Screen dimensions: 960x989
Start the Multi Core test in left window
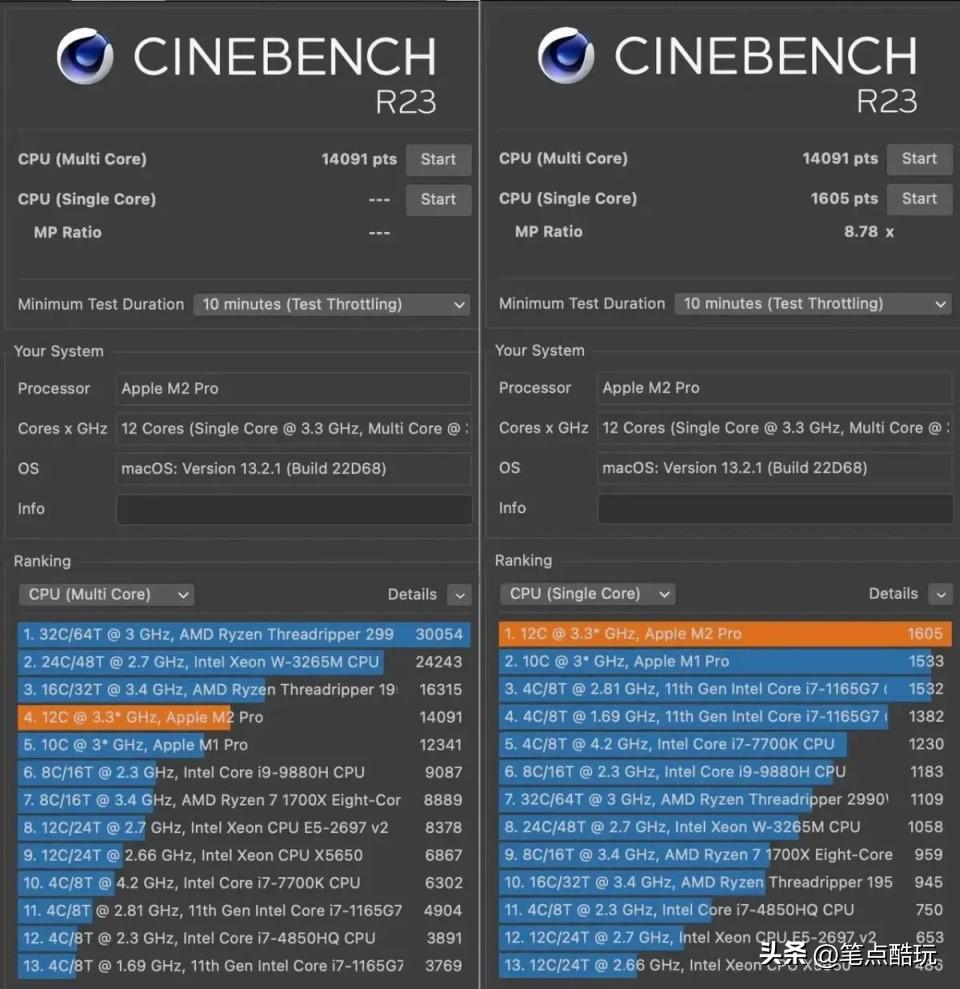pos(438,160)
